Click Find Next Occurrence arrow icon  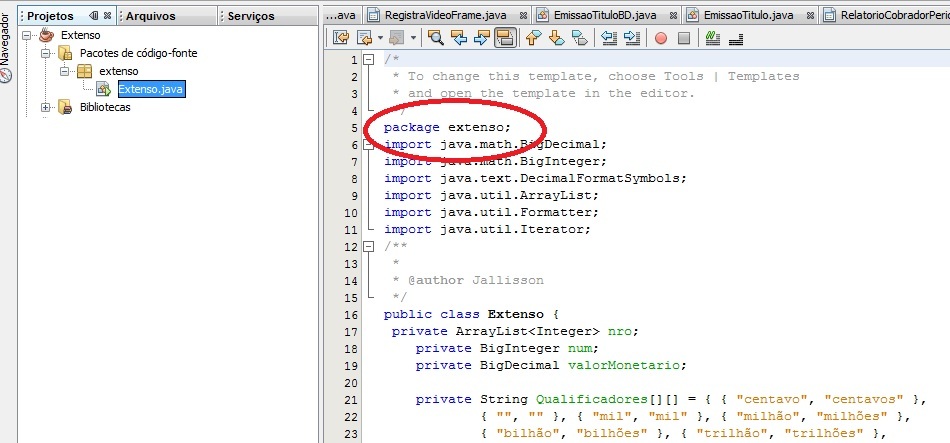coord(481,38)
